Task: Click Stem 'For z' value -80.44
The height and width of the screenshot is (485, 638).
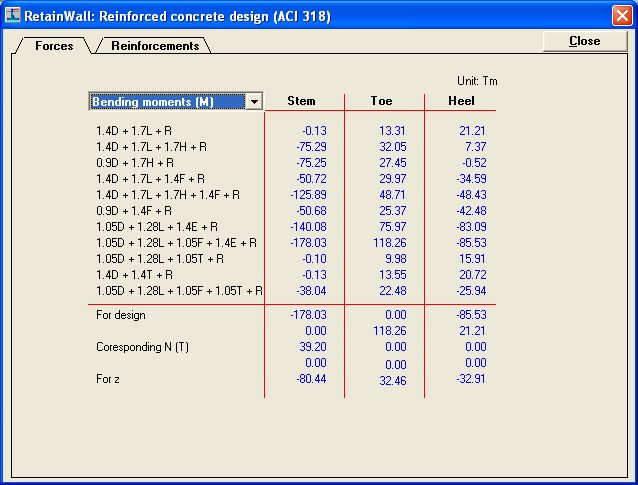Action: (311, 379)
